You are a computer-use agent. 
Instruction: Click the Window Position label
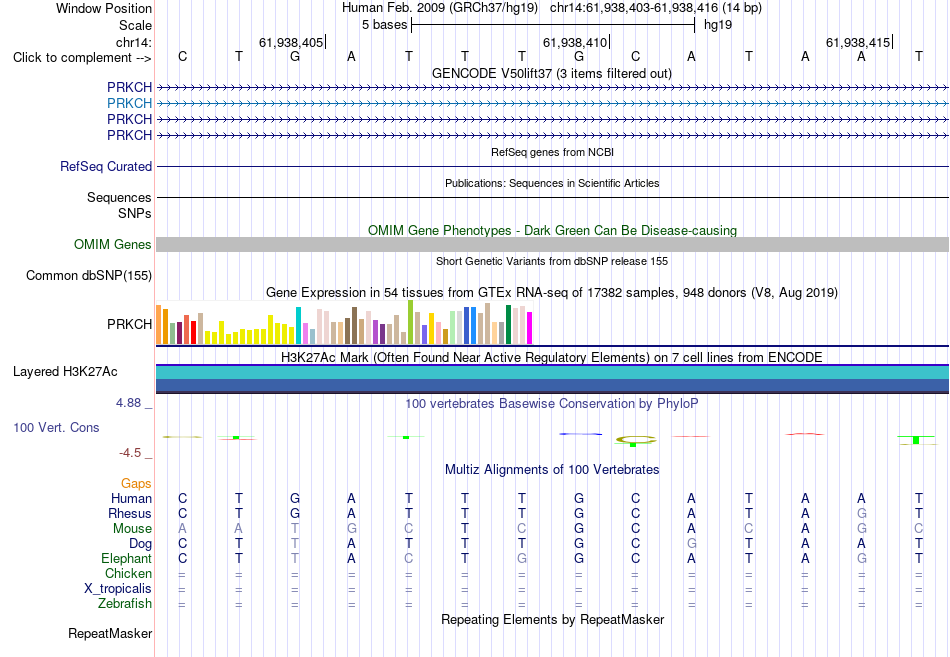[x=104, y=8]
